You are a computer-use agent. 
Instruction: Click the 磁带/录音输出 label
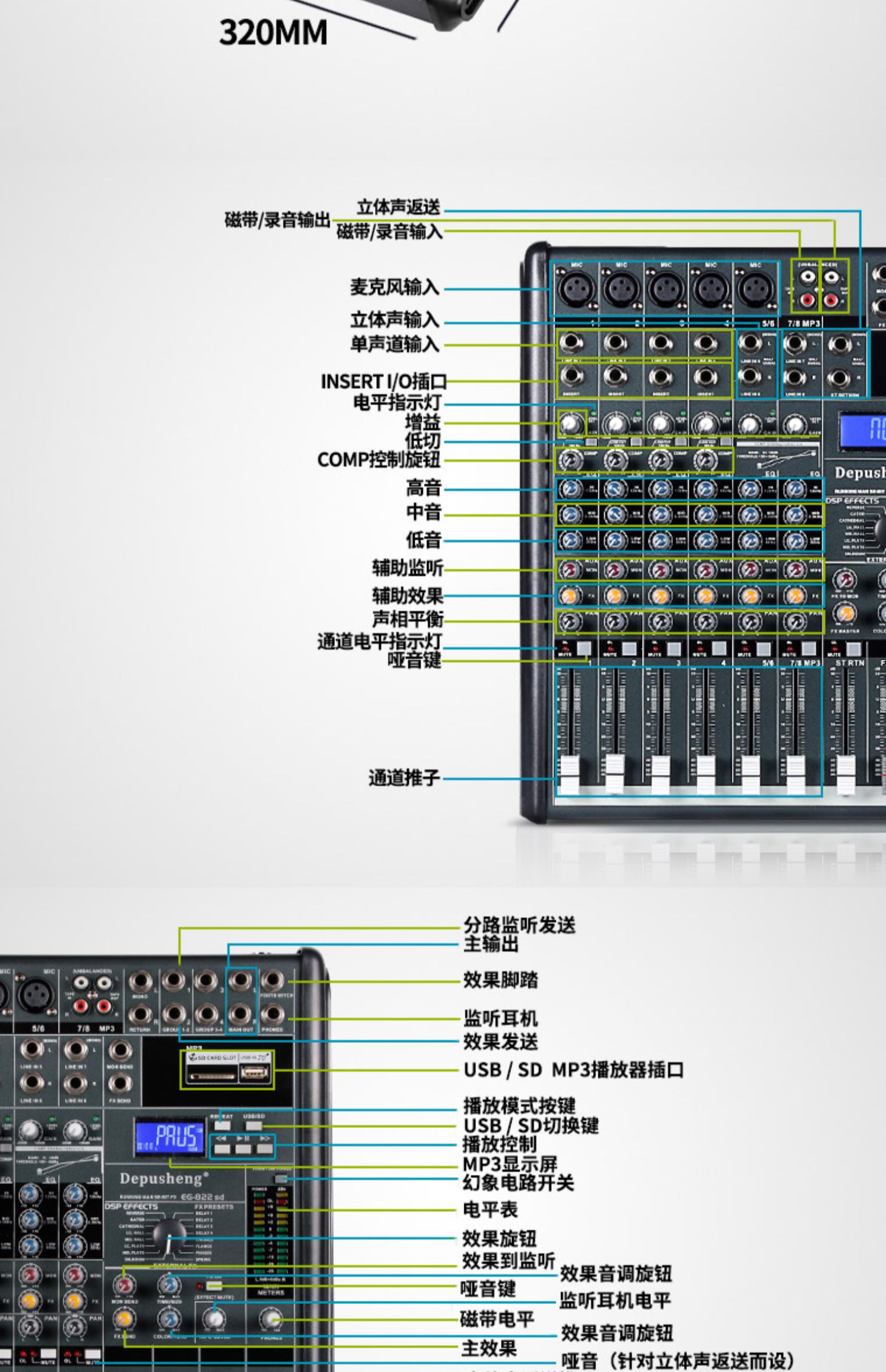[x=278, y=220]
